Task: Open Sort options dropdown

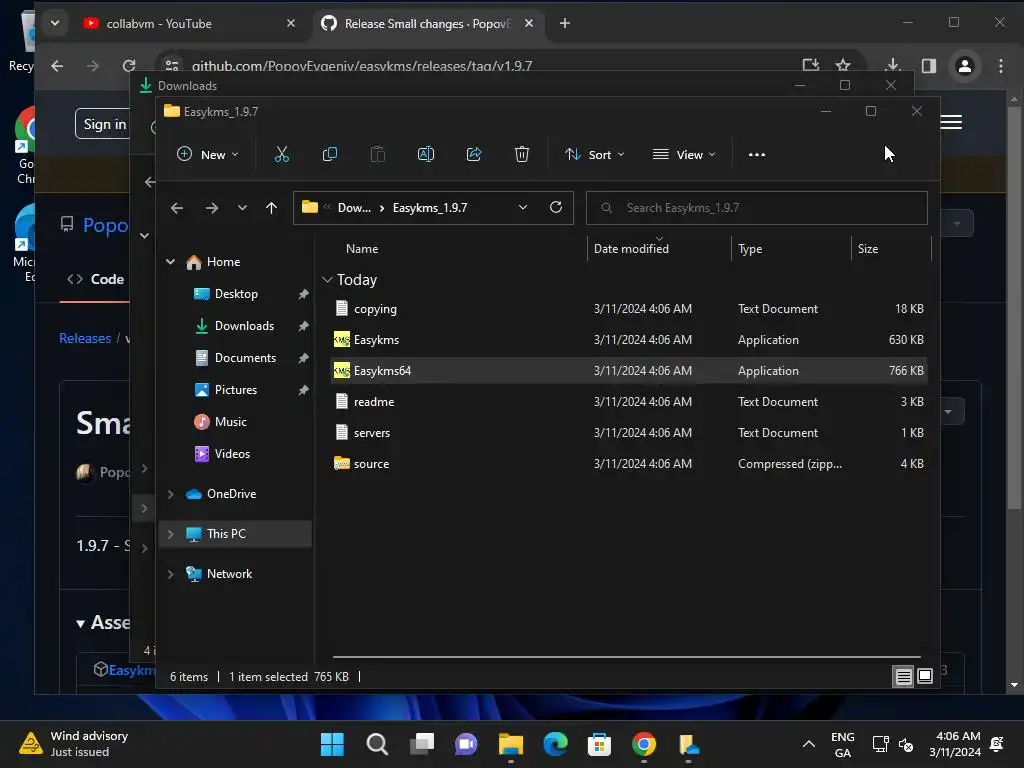Action: click(594, 155)
